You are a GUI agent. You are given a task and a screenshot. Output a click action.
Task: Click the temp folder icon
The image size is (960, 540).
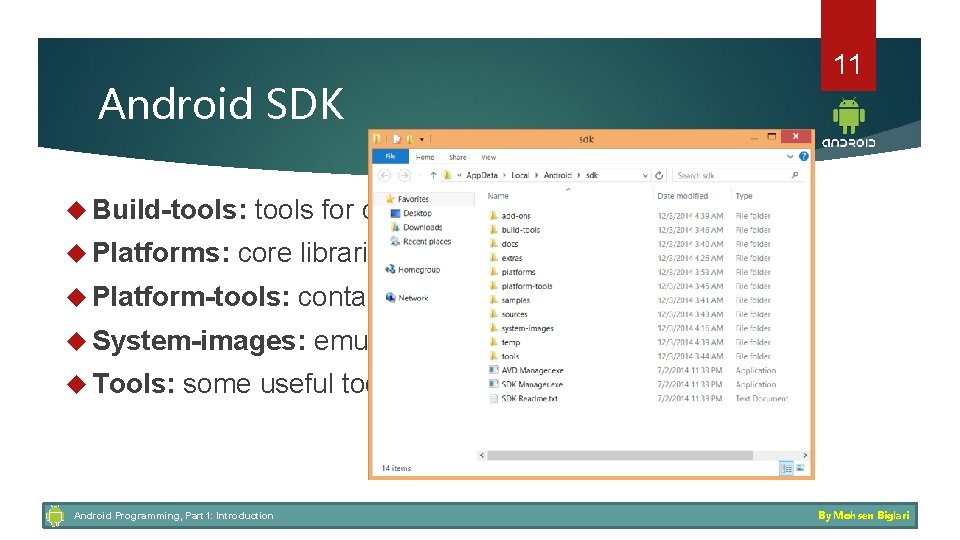pyautogui.click(x=493, y=342)
